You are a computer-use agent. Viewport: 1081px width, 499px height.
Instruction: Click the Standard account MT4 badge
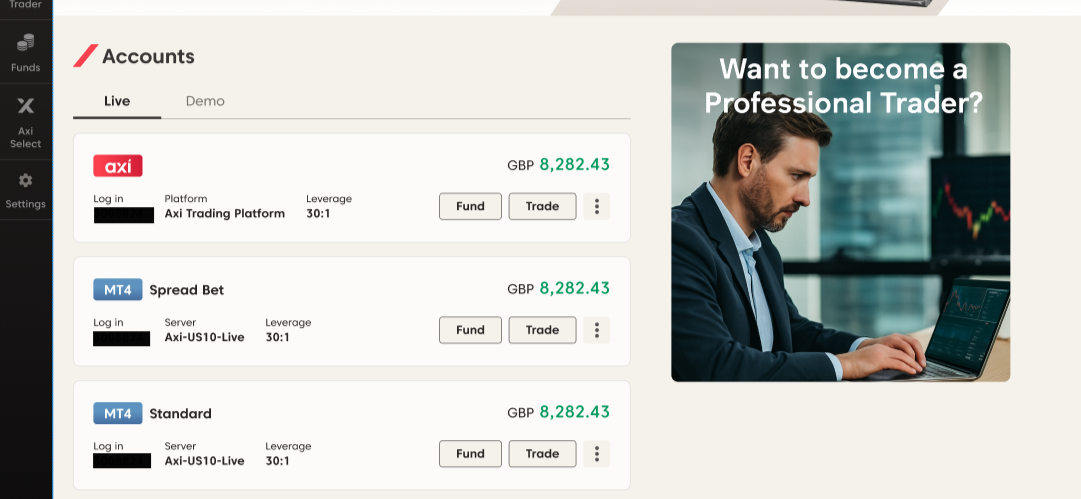pyautogui.click(x=118, y=413)
